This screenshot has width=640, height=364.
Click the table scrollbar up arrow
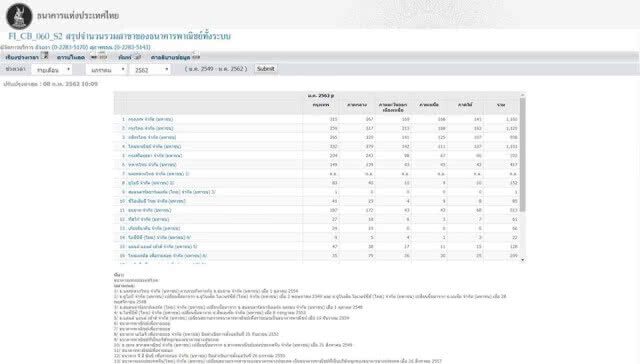(522, 95)
